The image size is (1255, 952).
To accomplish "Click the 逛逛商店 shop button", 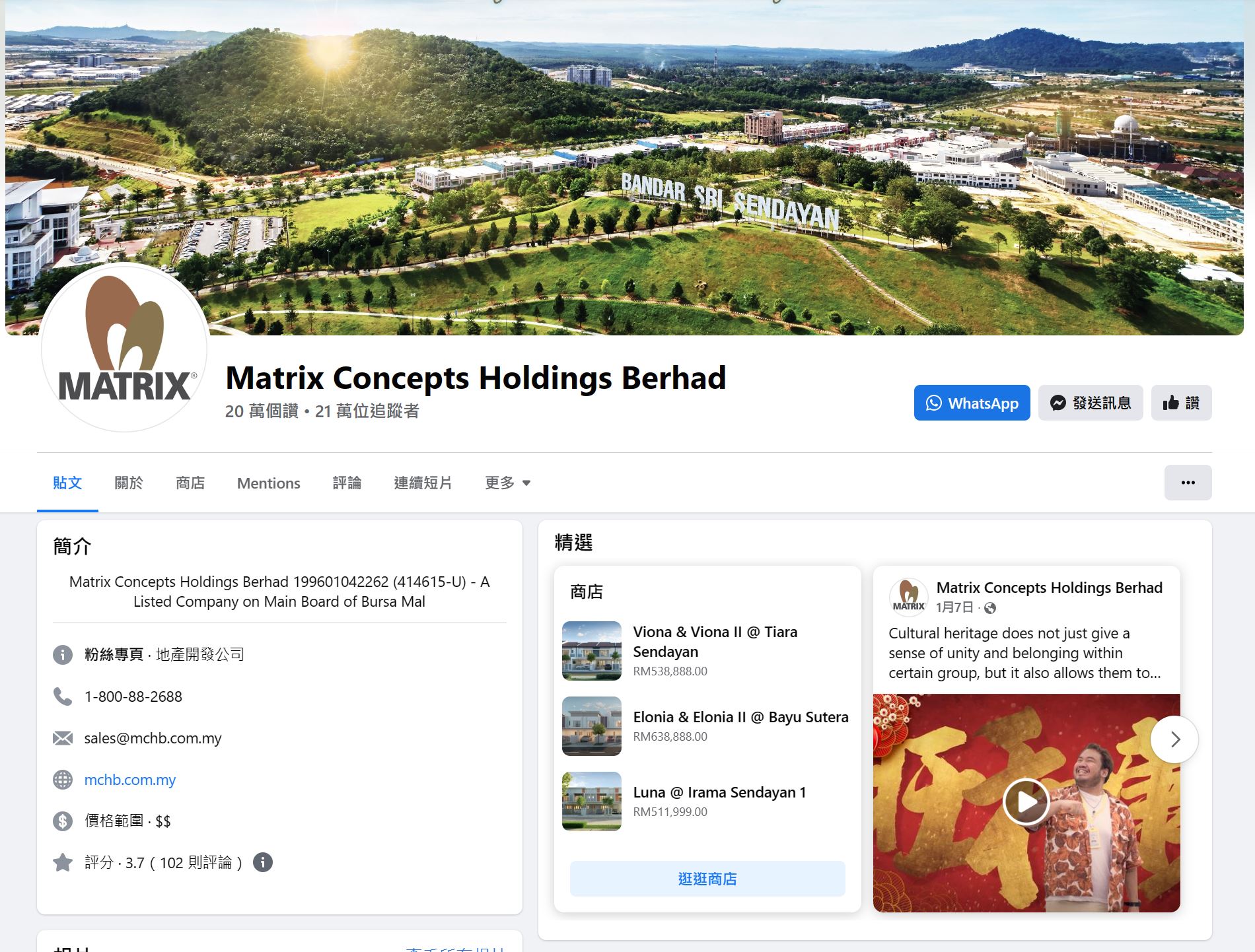I will click(x=707, y=879).
